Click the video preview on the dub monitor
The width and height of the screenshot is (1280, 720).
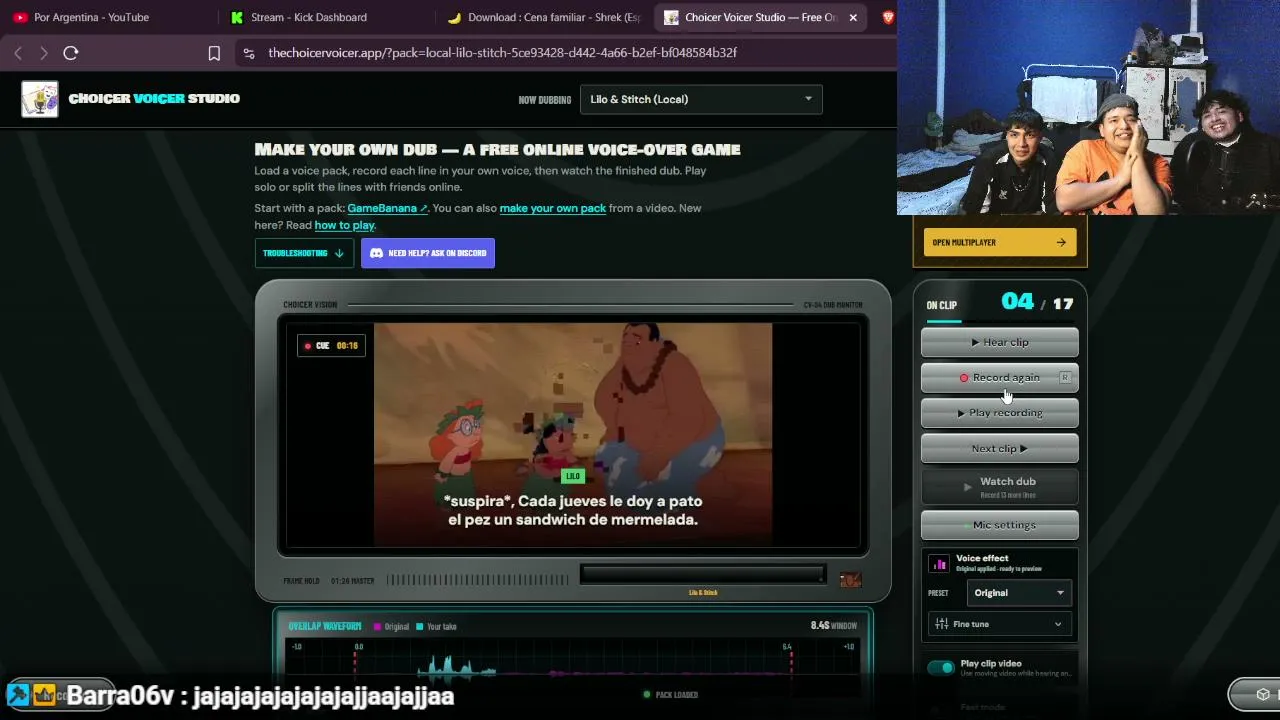click(573, 434)
